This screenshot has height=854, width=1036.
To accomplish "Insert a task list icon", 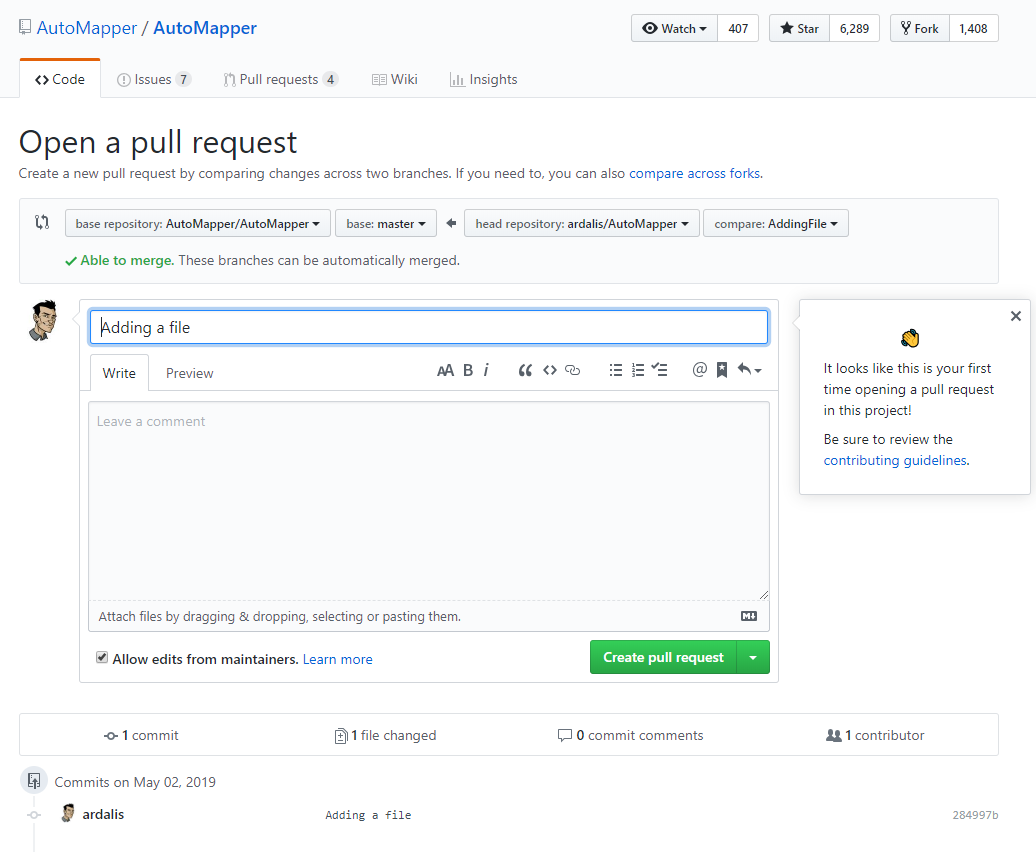I will (x=659, y=370).
